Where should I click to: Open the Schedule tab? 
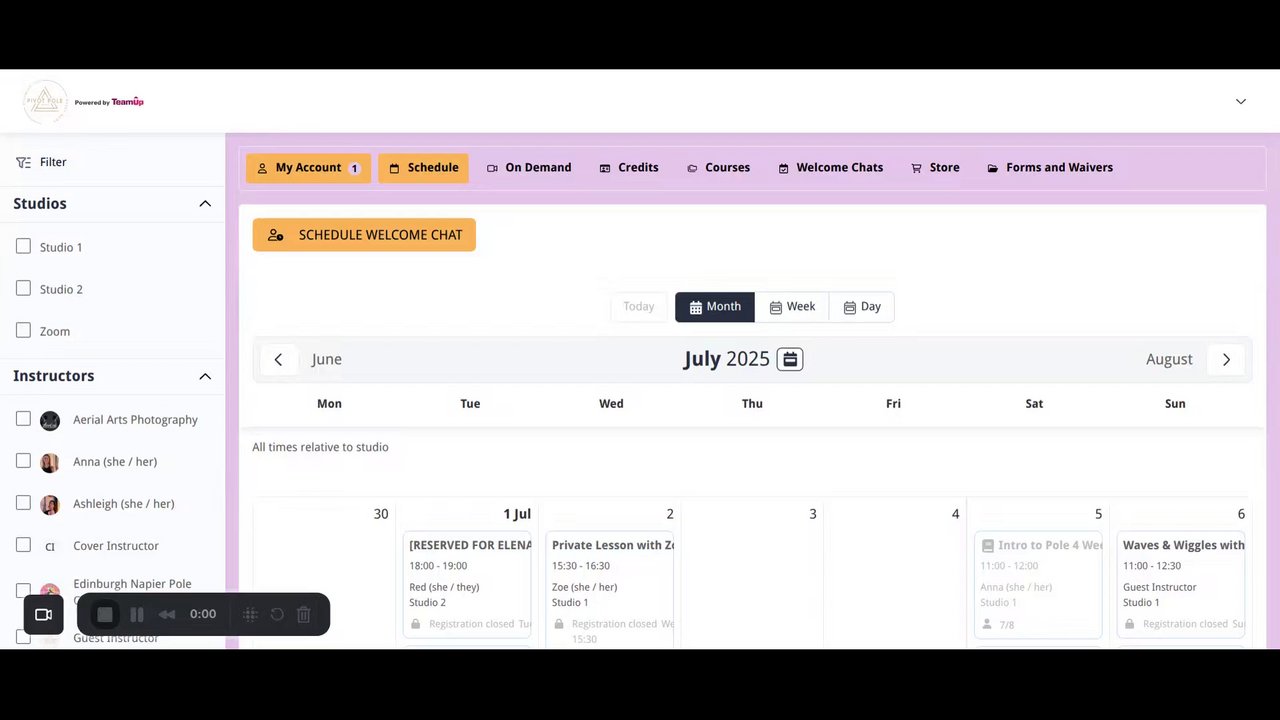(423, 168)
